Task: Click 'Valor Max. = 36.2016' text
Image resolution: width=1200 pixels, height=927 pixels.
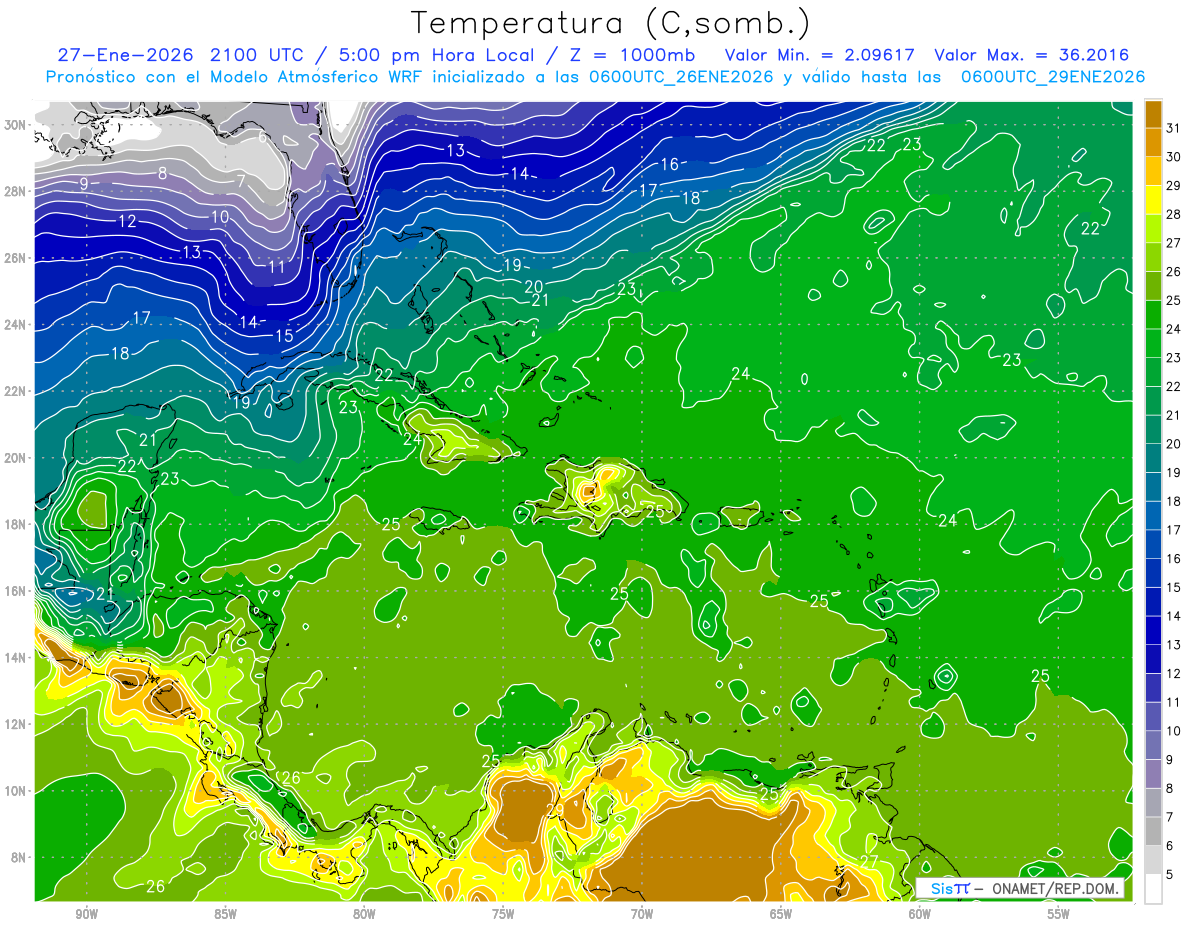Action: 1030,55
